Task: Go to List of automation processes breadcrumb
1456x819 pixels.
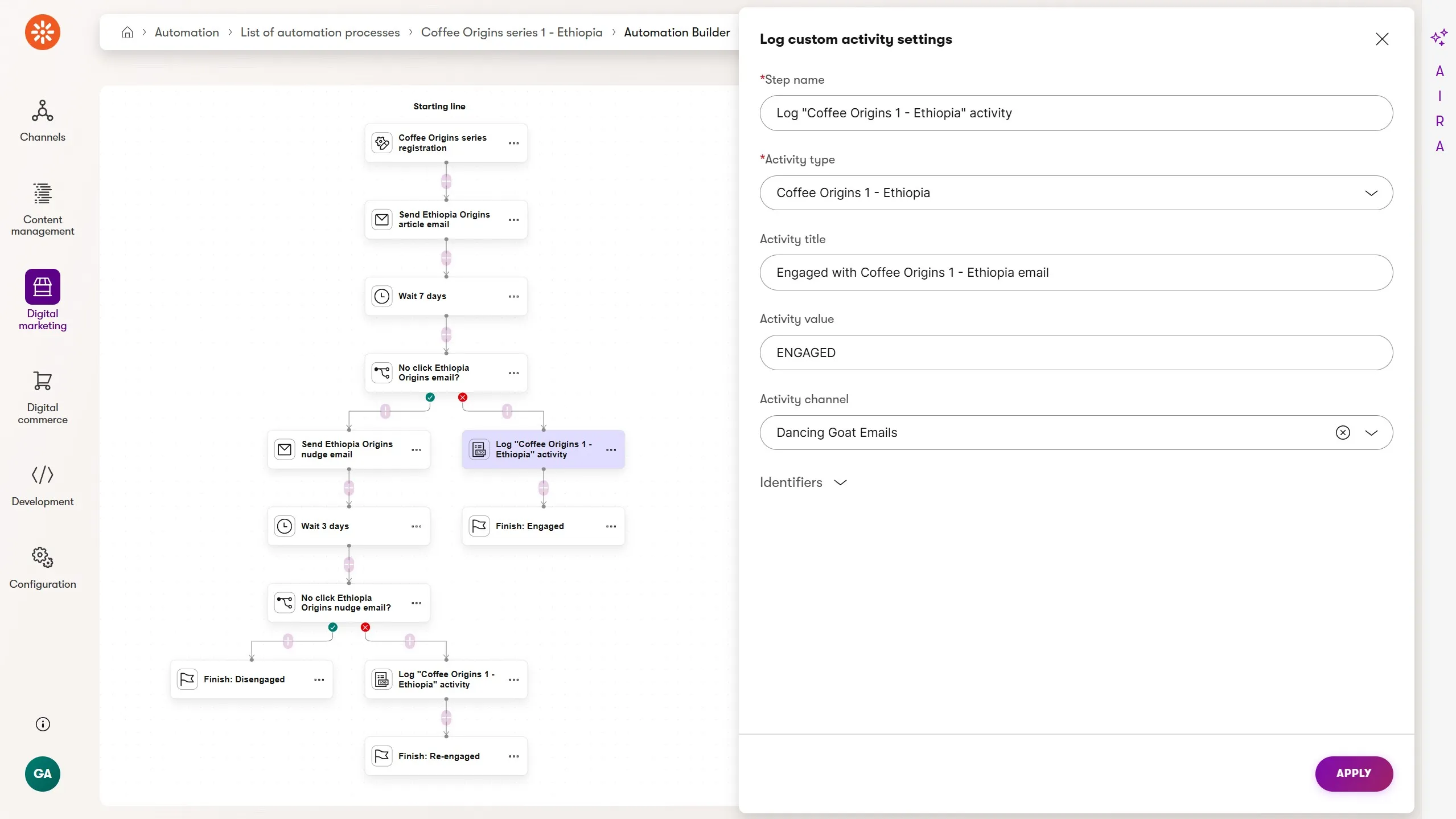Action: coord(320,32)
